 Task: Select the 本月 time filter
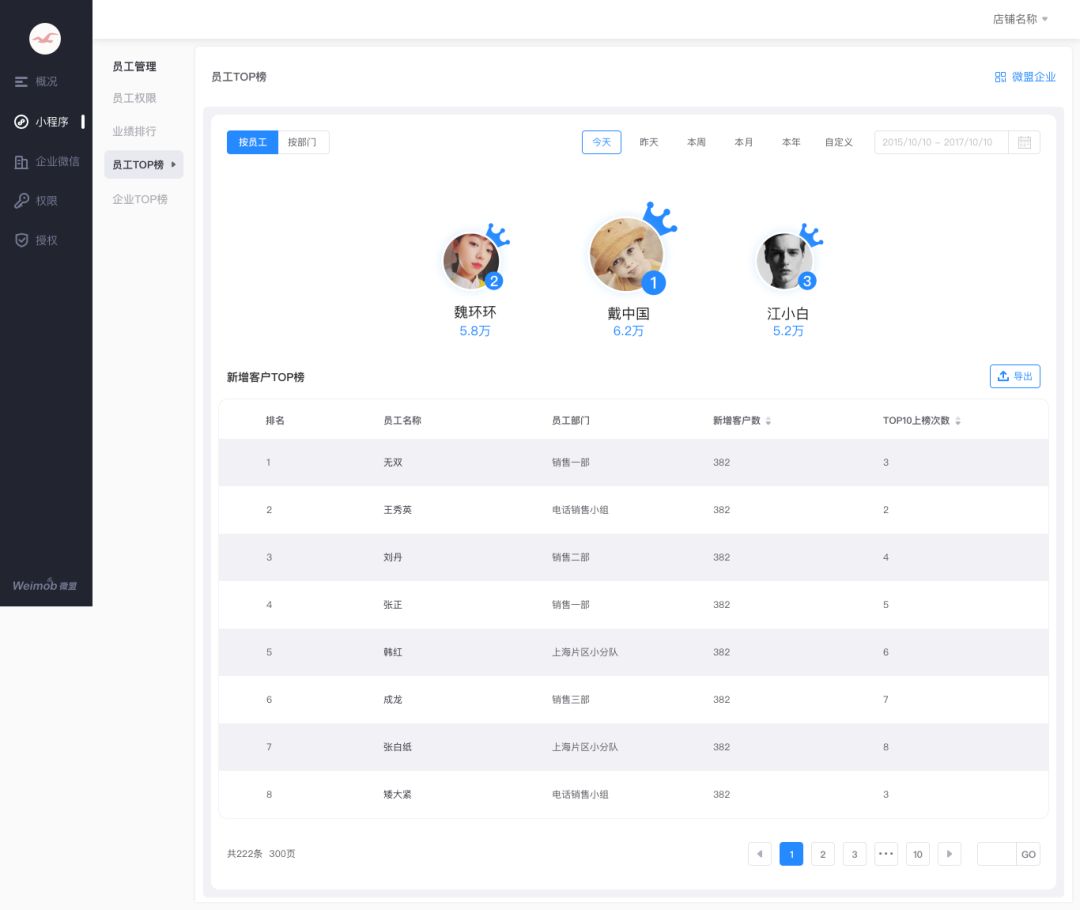coord(744,142)
